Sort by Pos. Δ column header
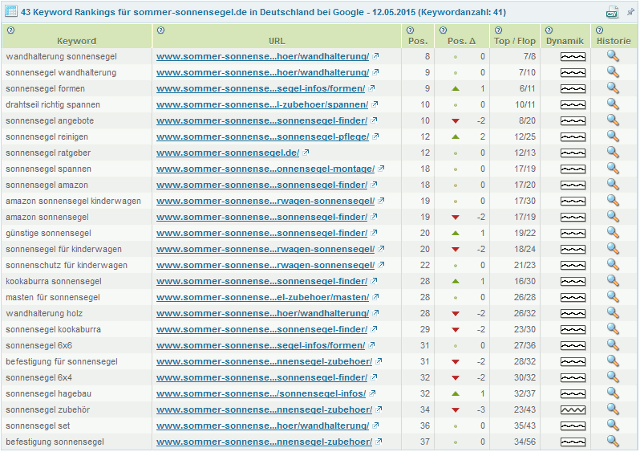 [x=461, y=42]
